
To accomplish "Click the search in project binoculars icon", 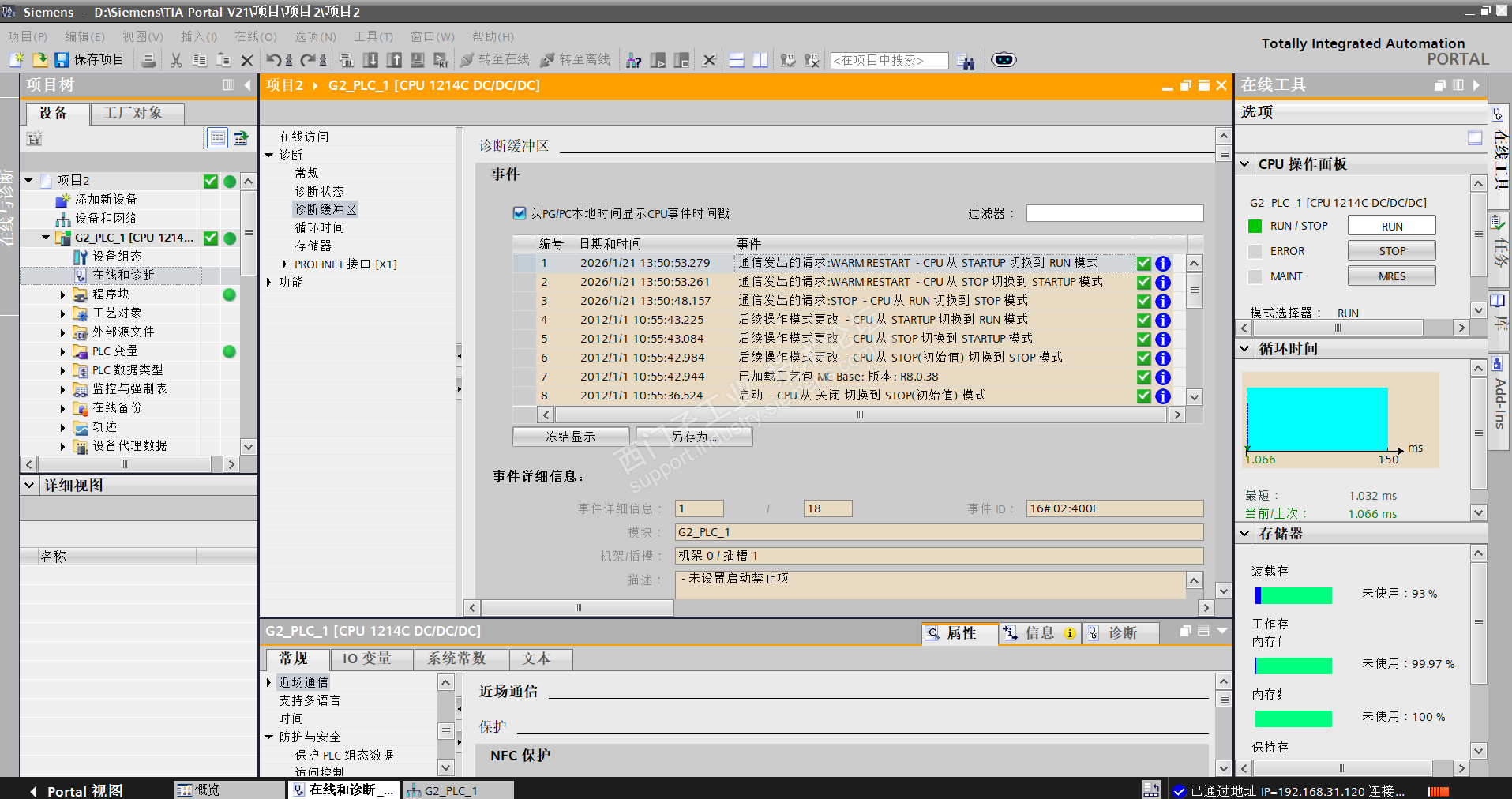I will (965, 61).
